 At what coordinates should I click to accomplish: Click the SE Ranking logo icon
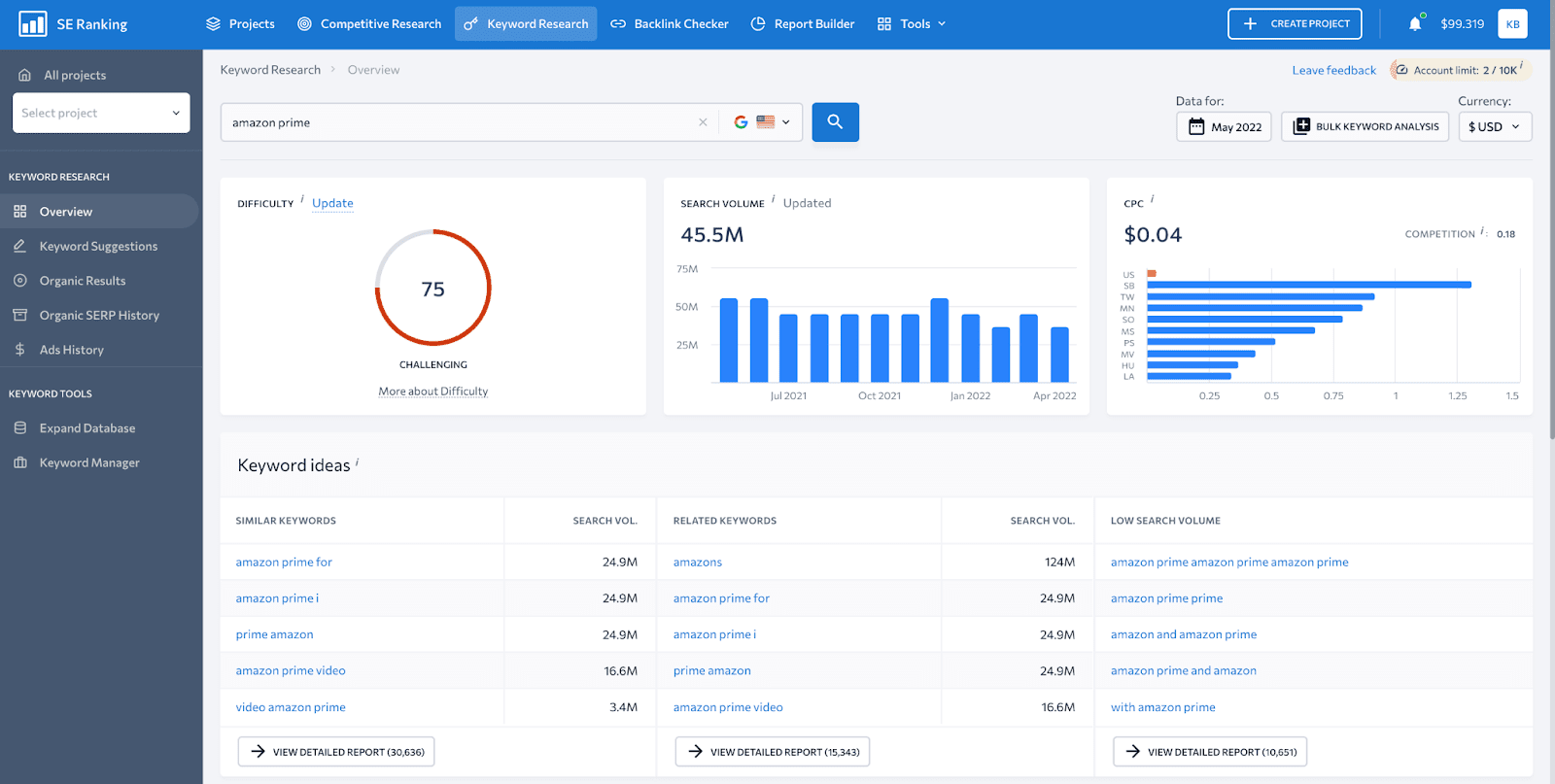[x=32, y=23]
